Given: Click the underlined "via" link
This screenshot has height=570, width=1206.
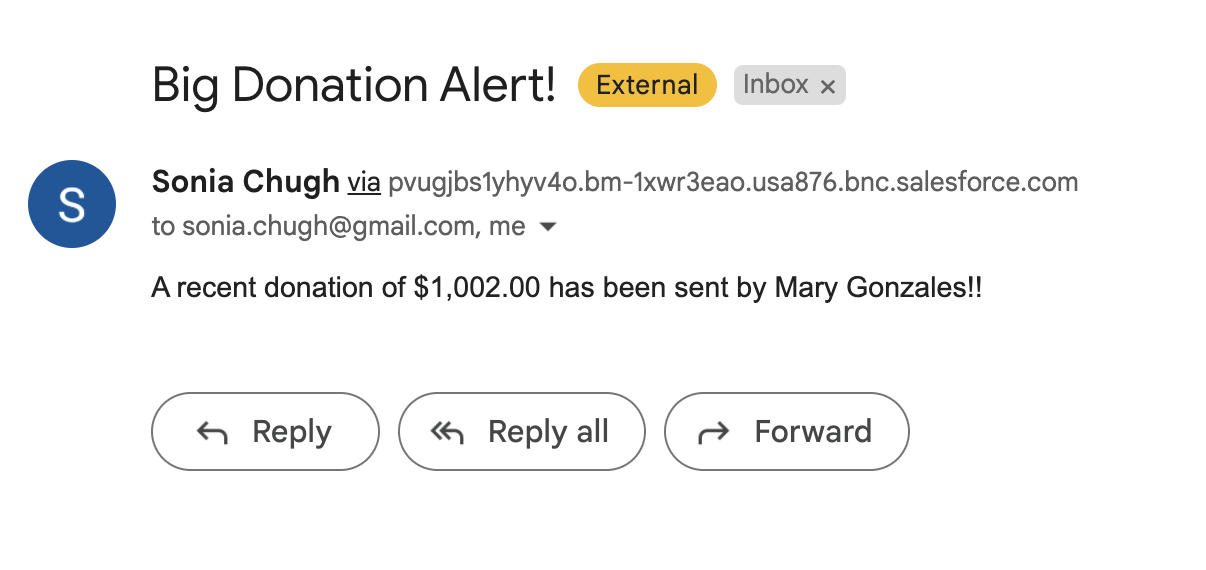Looking at the screenshot, I should [x=364, y=182].
